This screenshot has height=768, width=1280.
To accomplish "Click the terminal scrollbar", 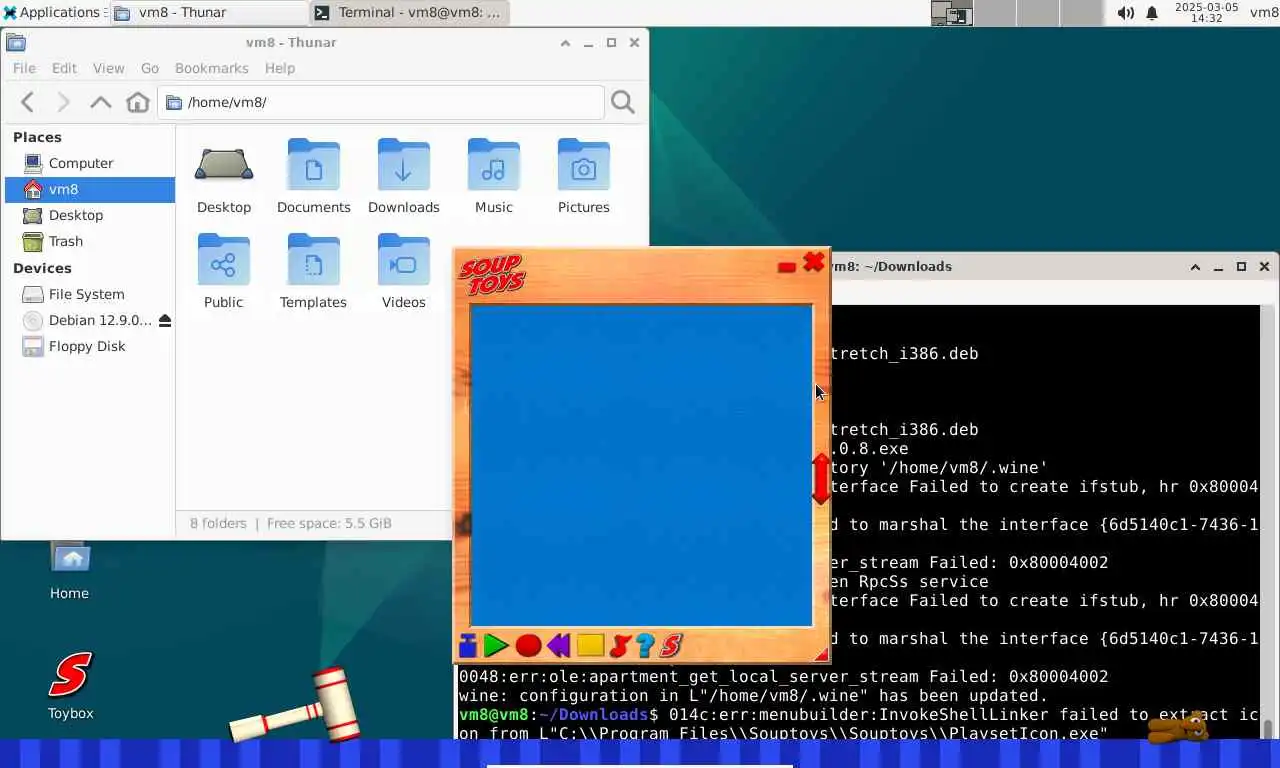I will tap(1268, 520).
